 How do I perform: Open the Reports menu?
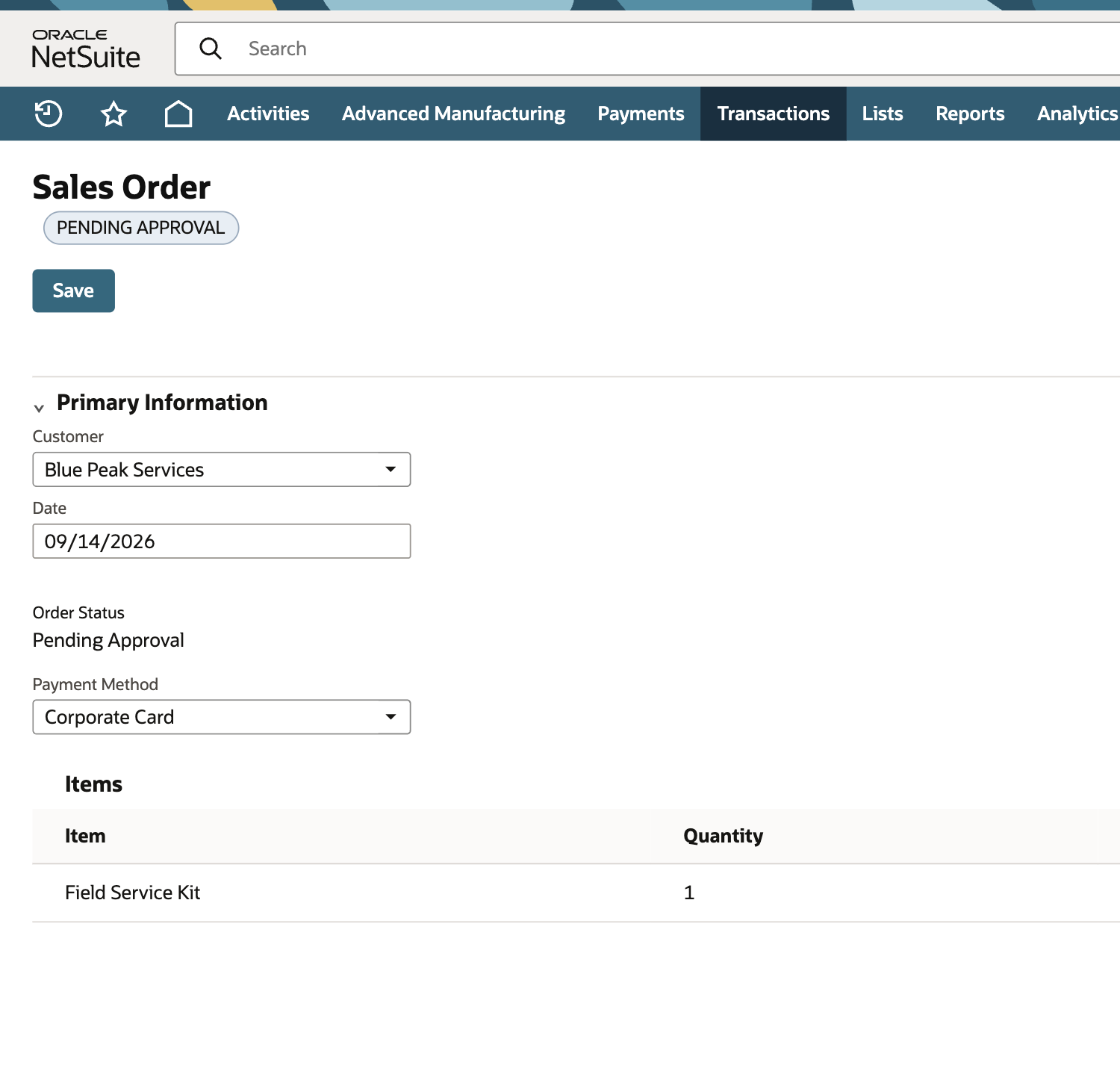(970, 114)
